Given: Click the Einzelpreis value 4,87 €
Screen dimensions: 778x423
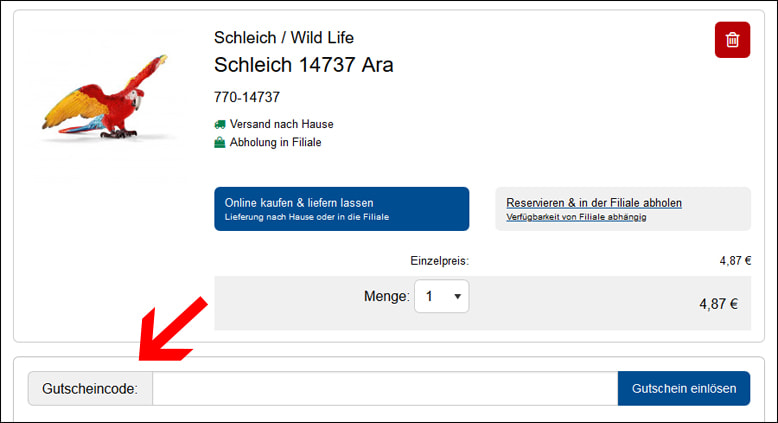Looking at the screenshot, I should [x=735, y=261].
